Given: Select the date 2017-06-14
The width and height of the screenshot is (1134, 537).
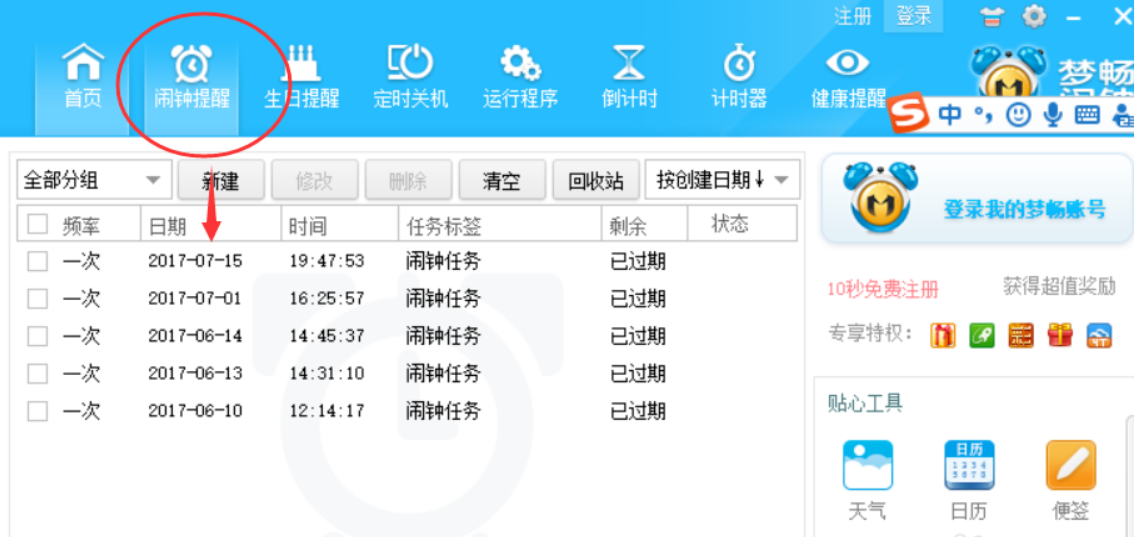Looking at the screenshot, I should [195, 336].
